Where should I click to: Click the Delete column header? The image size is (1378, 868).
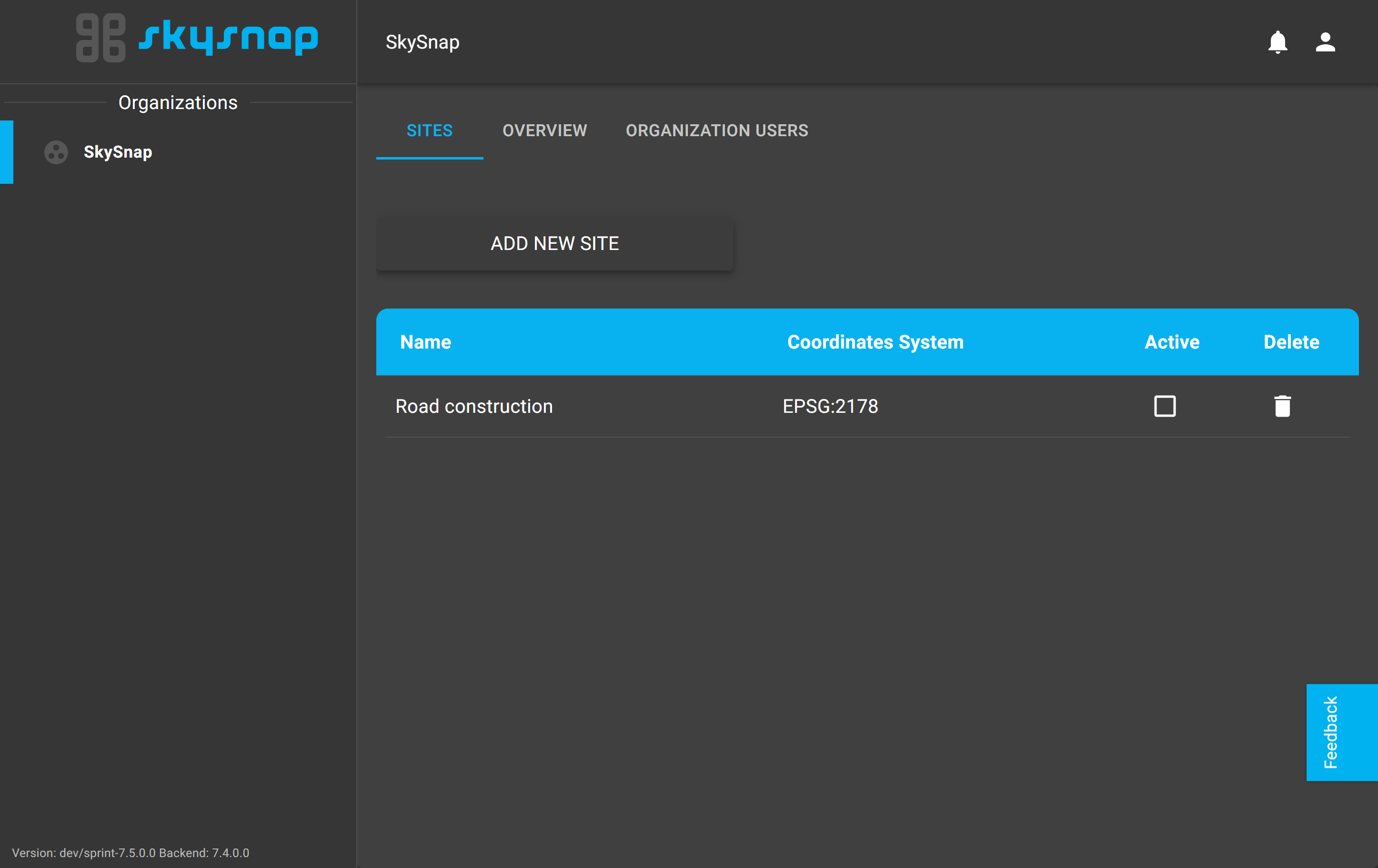[x=1291, y=342]
